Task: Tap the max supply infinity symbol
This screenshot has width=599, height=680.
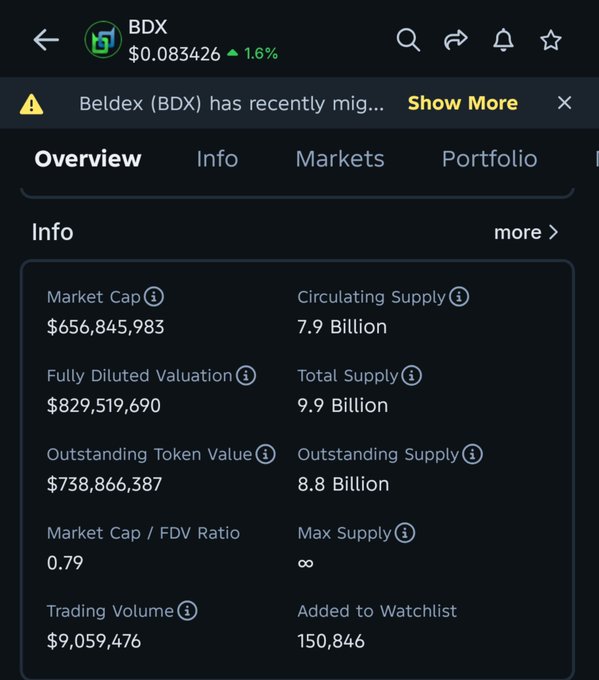Action: [305, 563]
